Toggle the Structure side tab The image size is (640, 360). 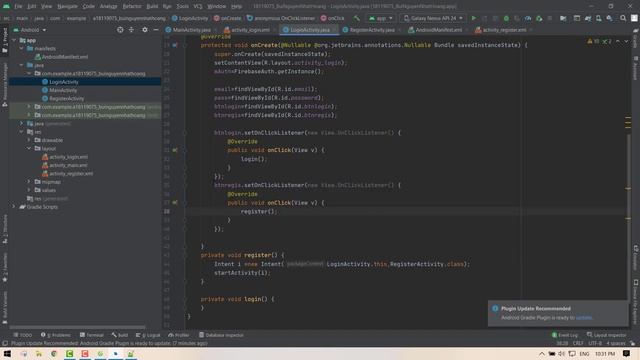(x=4, y=229)
